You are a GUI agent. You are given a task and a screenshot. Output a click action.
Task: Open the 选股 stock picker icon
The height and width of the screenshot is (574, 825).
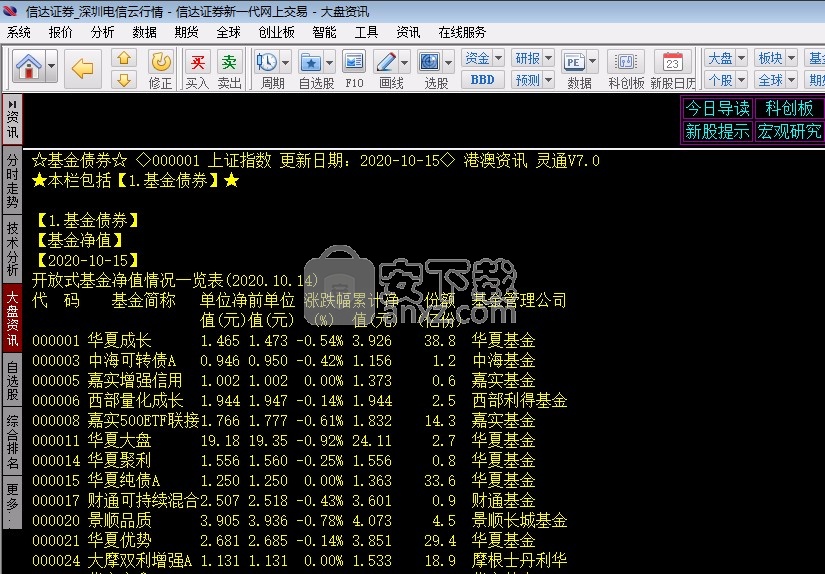coord(430,63)
